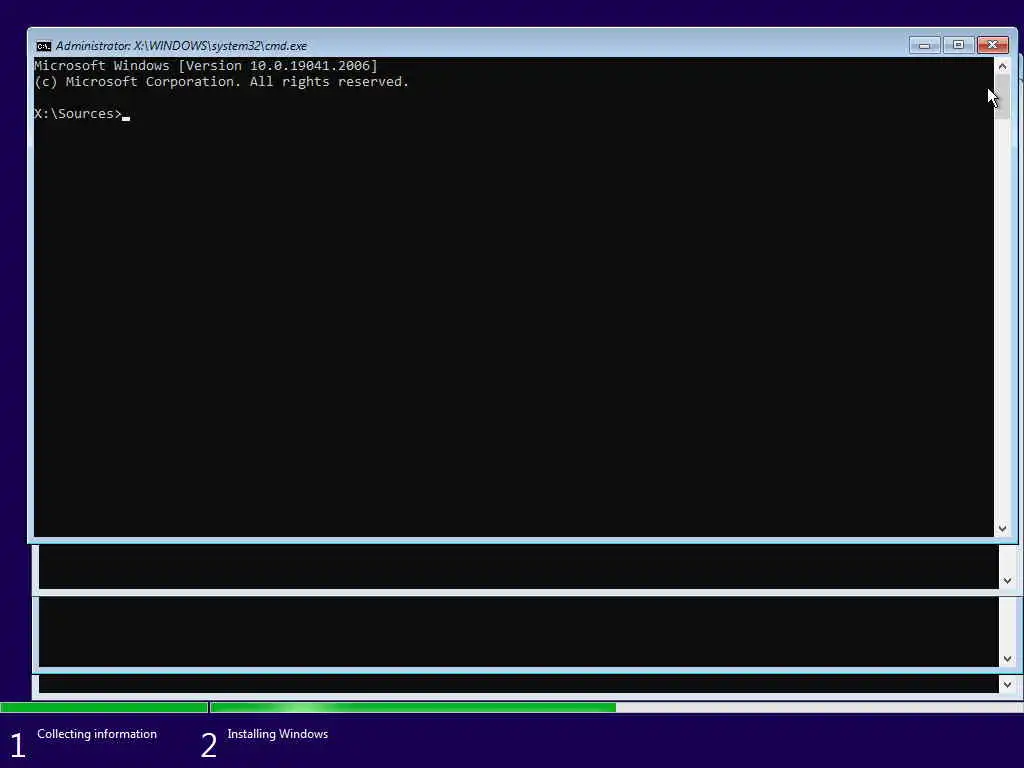1024x768 pixels.
Task: Maximize the Administrator cmd.exe window
Action: click(958, 45)
